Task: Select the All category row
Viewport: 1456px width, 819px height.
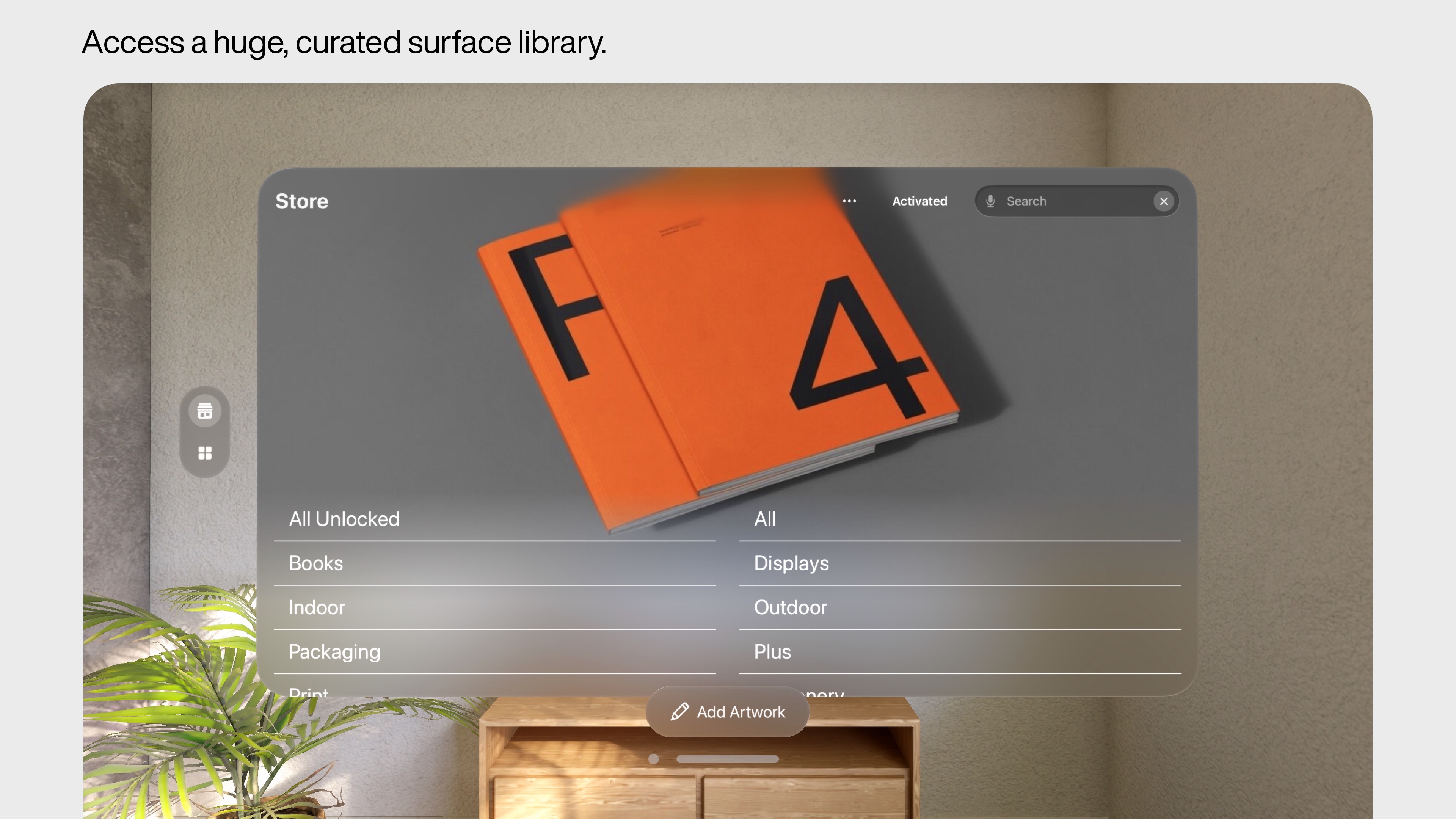Action: [x=960, y=519]
